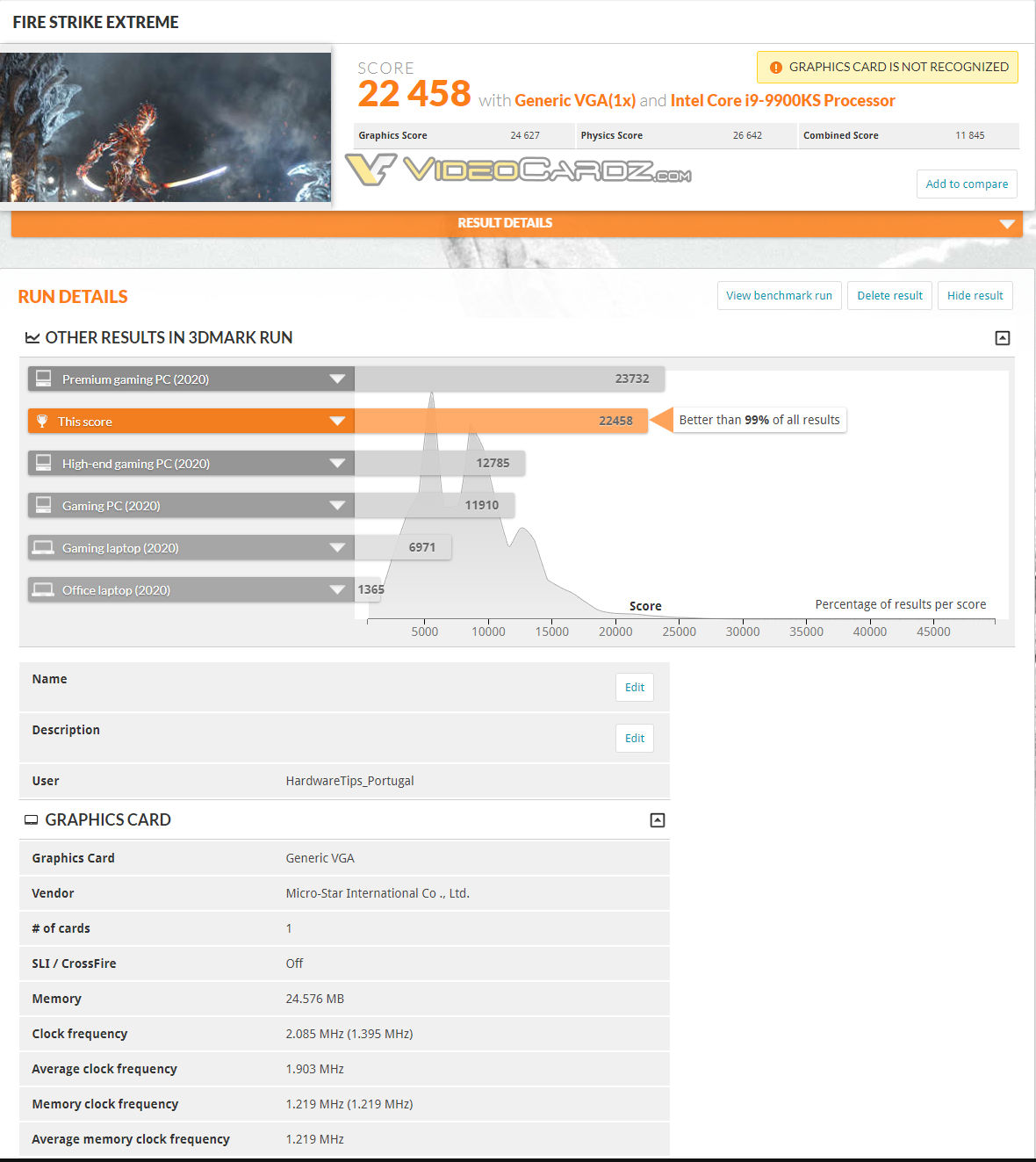The image size is (1036, 1162).
Task: Open the Generic VGA(1x) link
Action: [575, 100]
